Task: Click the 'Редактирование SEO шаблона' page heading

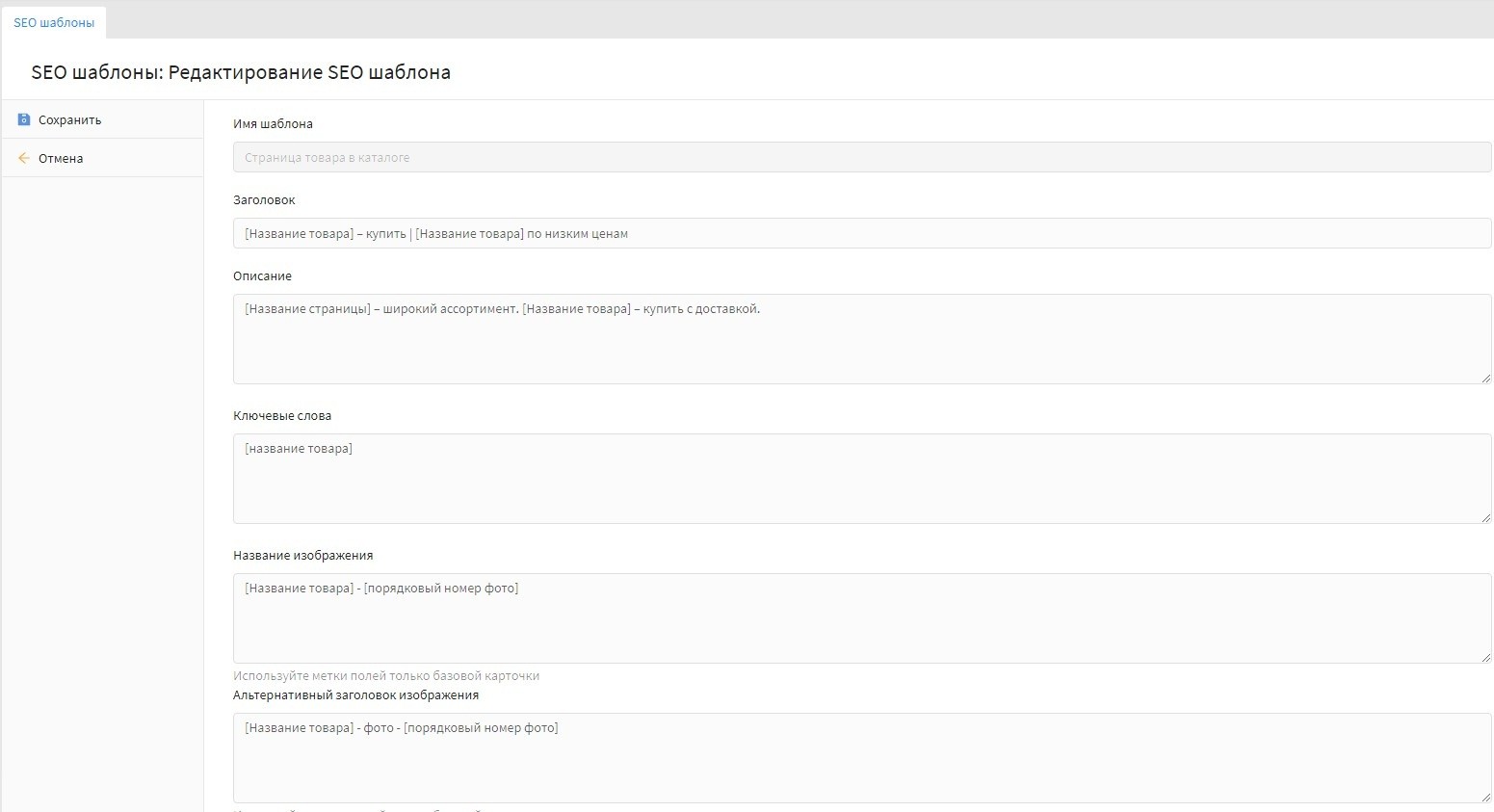Action: pos(309,72)
